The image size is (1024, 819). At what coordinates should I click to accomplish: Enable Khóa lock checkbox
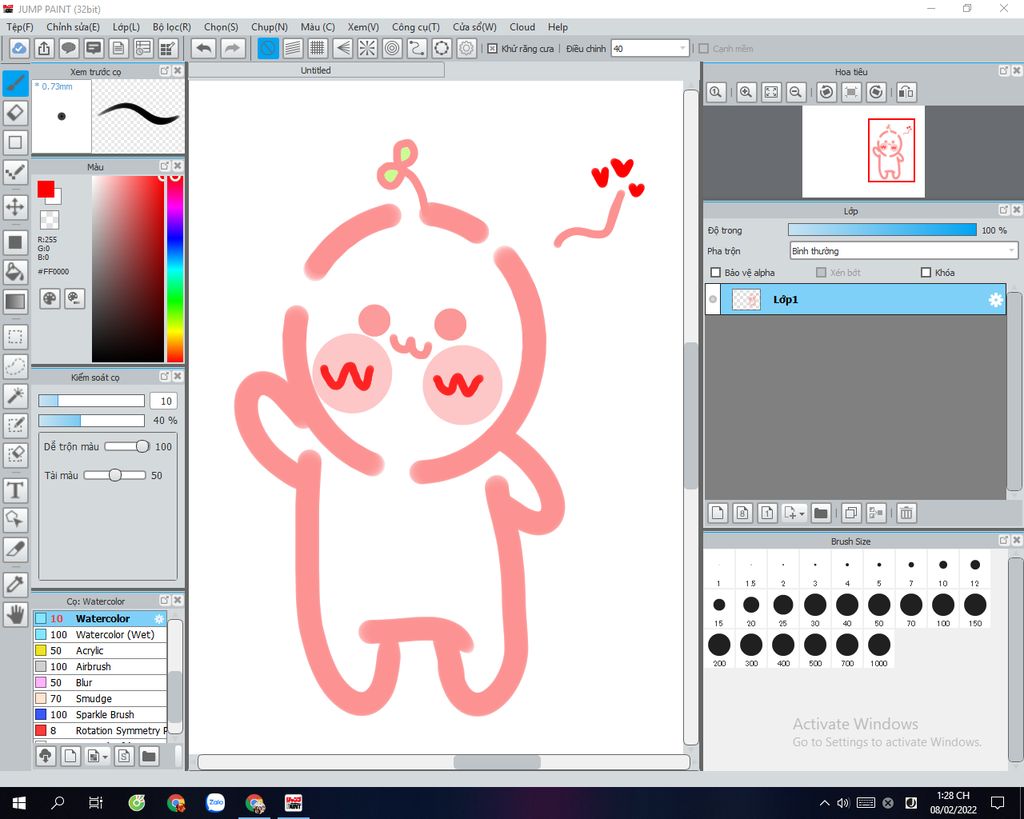925,272
